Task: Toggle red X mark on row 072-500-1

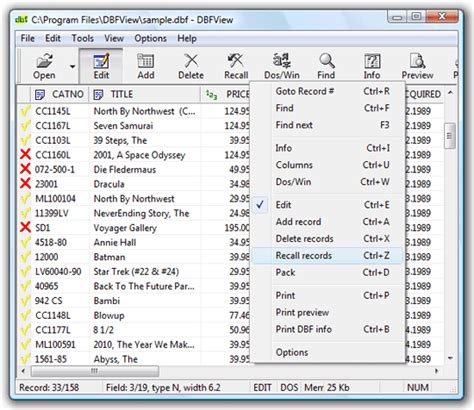Action: pyautogui.click(x=25, y=169)
